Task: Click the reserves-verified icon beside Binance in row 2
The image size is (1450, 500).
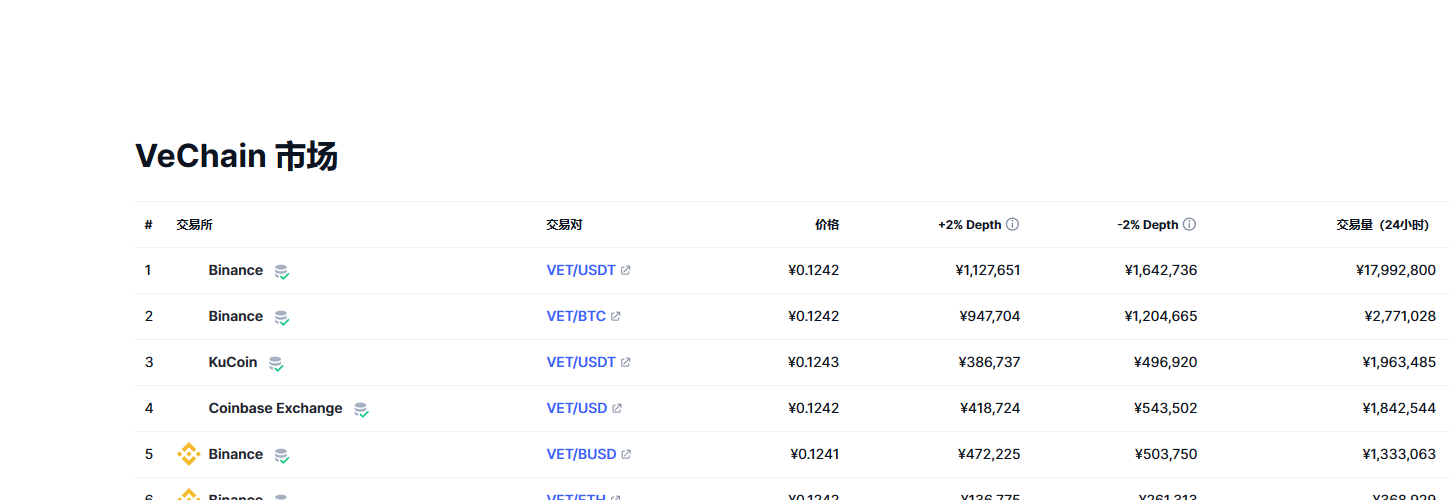Action: point(282,317)
